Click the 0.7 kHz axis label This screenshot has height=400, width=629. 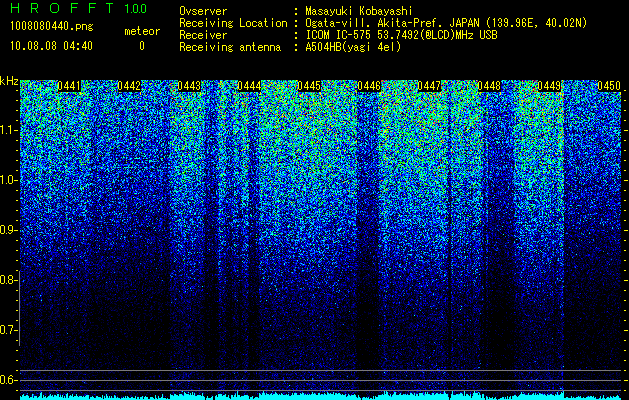(x=7, y=330)
